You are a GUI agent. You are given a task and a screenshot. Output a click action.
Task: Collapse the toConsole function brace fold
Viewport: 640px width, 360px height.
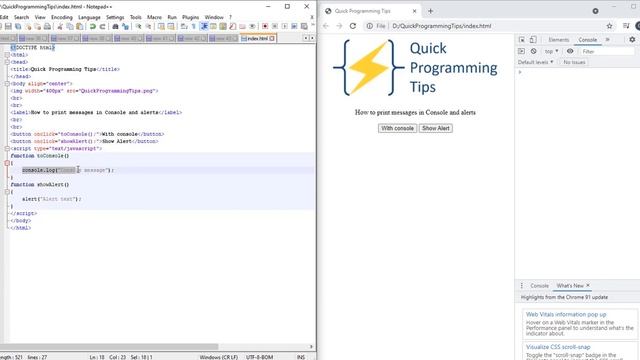(x=7, y=163)
